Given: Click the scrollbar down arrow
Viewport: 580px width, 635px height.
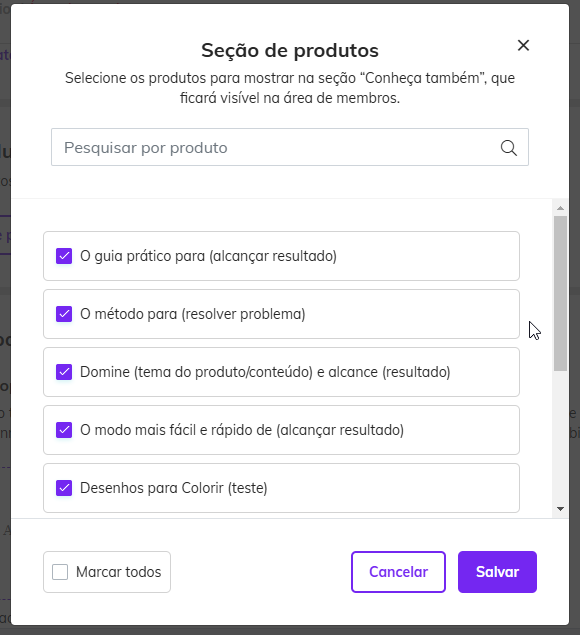Looking at the screenshot, I should click(x=561, y=509).
